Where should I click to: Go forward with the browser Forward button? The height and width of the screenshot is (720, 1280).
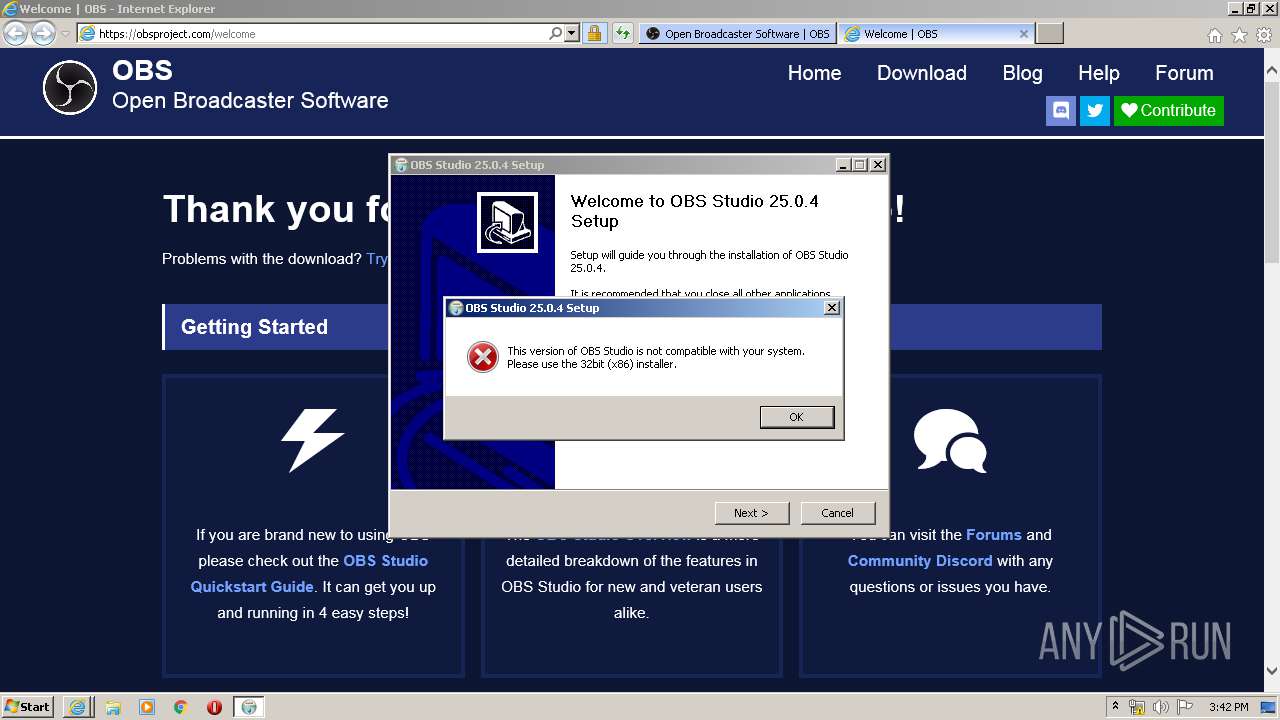tap(43, 33)
